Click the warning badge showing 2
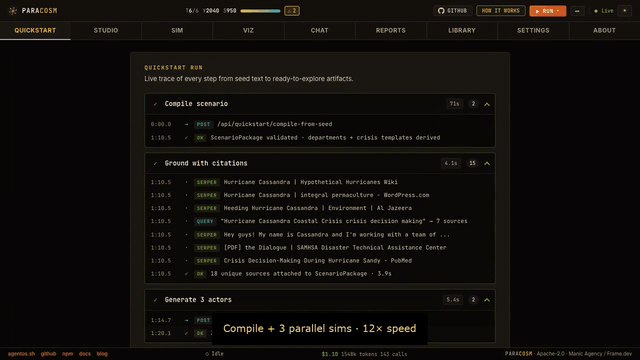 coord(292,11)
